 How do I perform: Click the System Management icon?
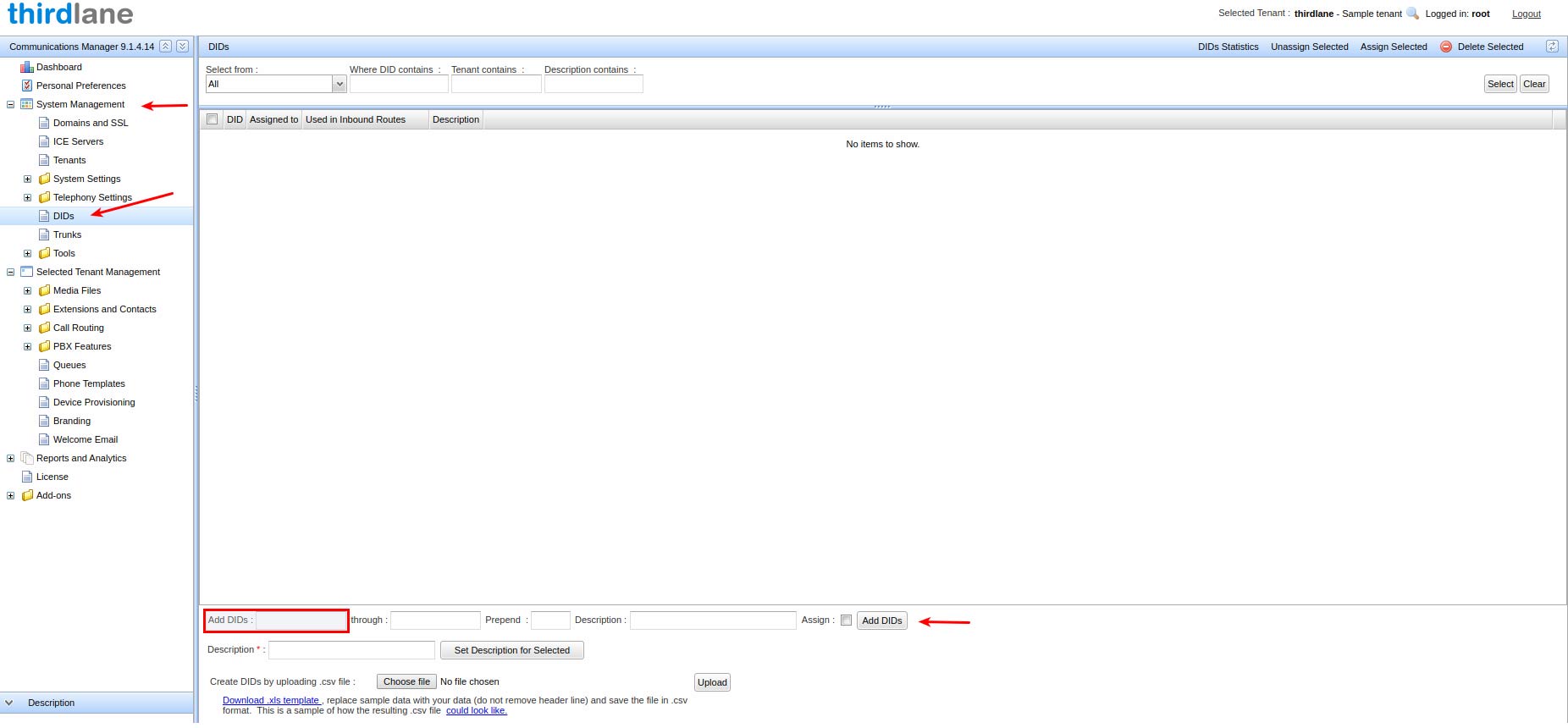(26, 104)
